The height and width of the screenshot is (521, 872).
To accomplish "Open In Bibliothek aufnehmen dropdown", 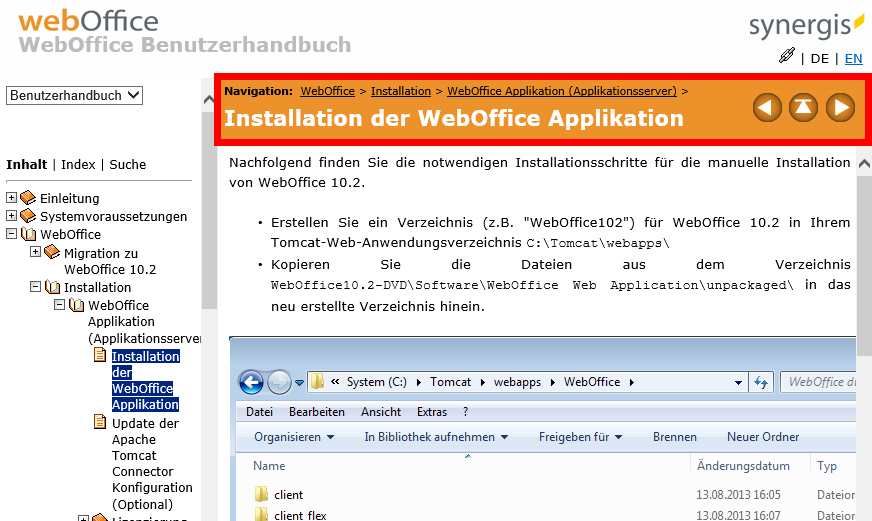I will click(436, 437).
